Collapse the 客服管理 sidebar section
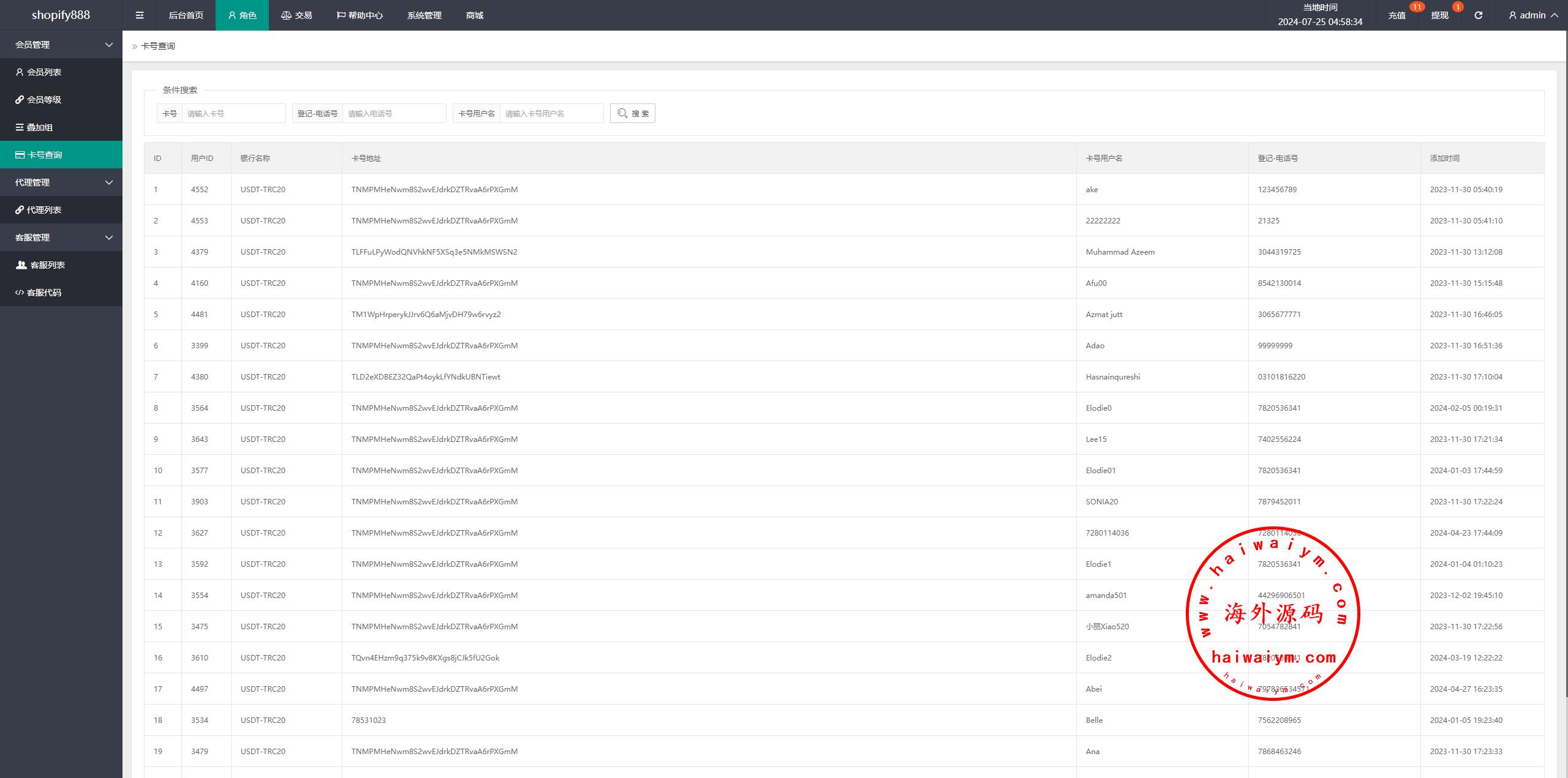Screen dimensions: 1568x778 pyautogui.click(x=61, y=238)
